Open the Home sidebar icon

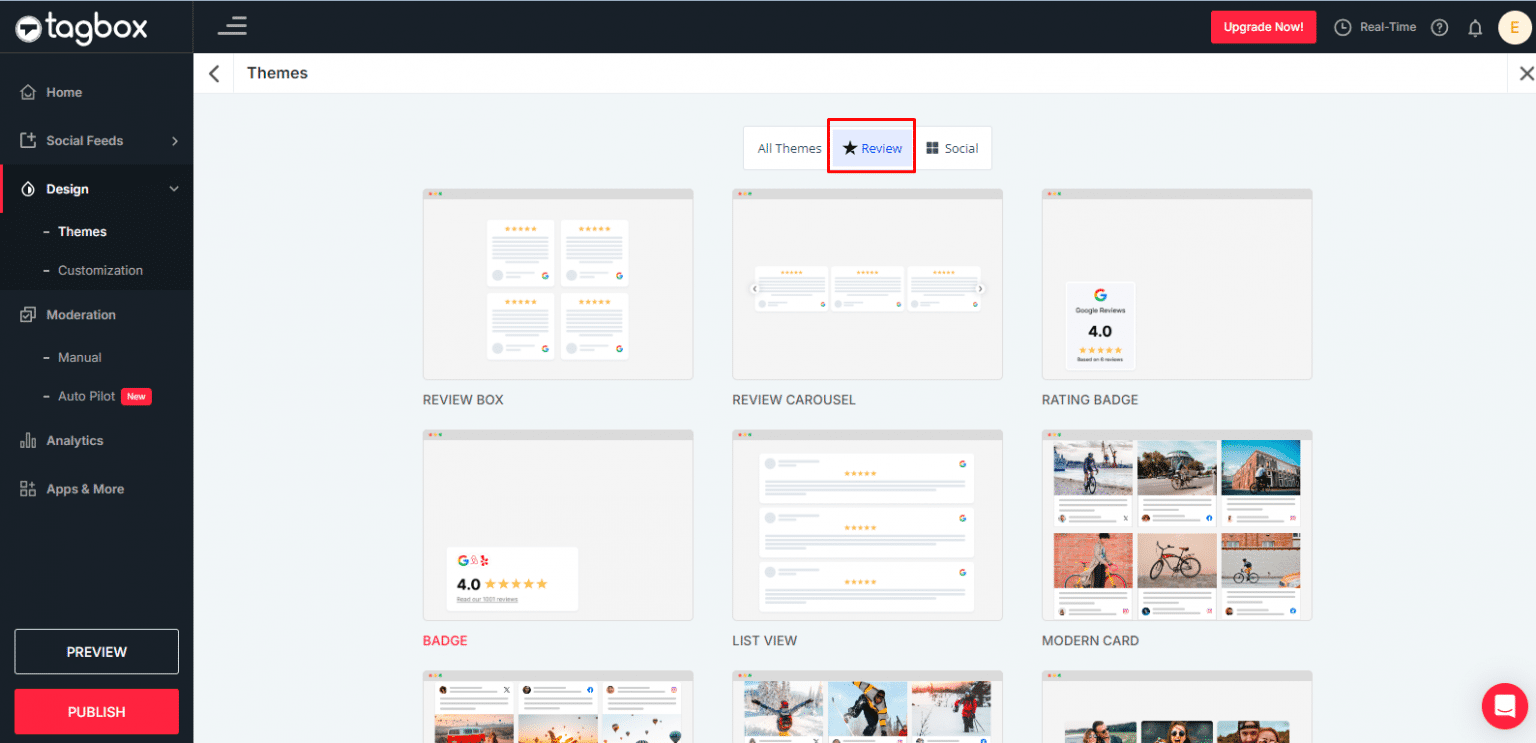click(x=29, y=91)
